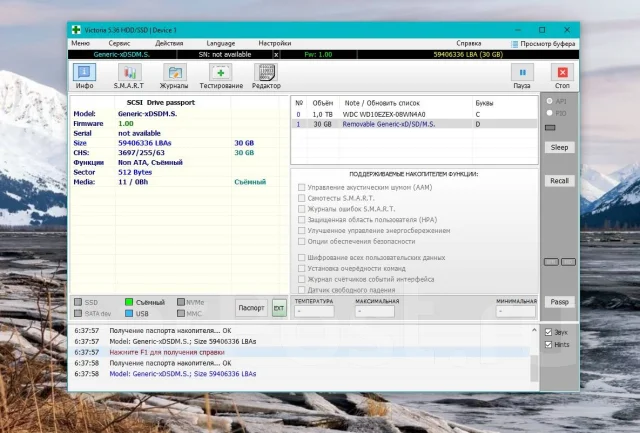
Task: Click the Паспорт button
Action: click(251, 308)
